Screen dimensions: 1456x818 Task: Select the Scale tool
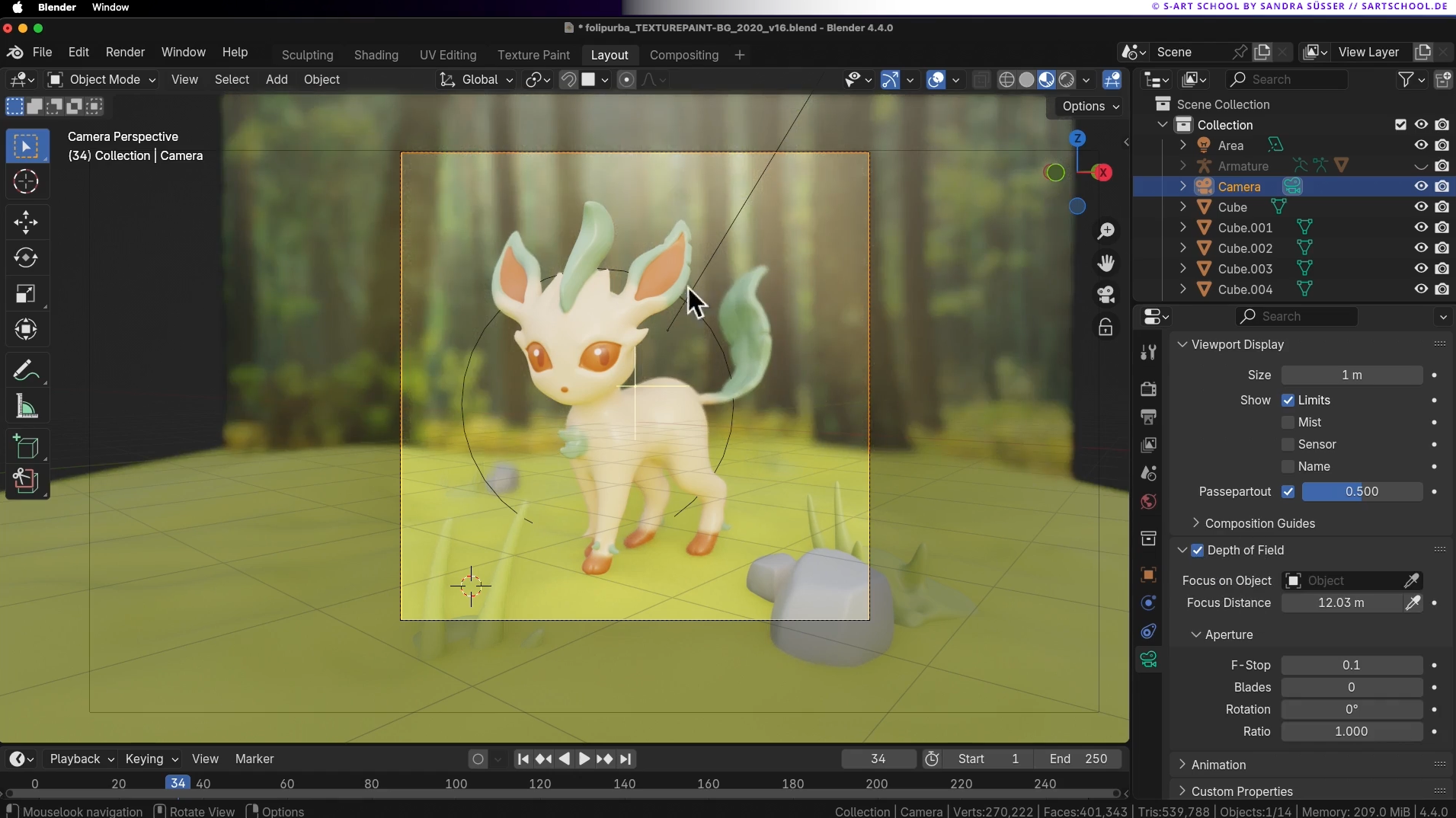[26, 294]
